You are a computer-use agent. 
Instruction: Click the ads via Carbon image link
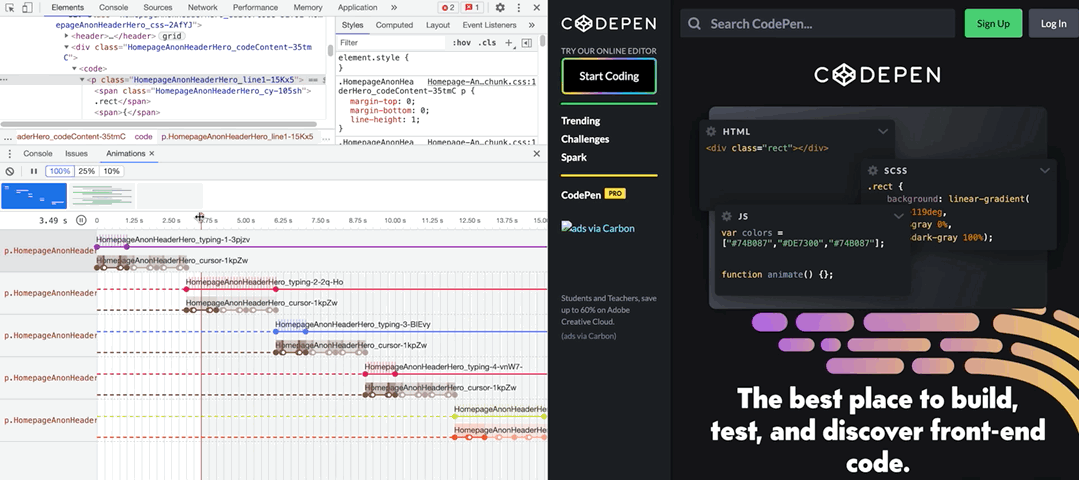(x=598, y=228)
